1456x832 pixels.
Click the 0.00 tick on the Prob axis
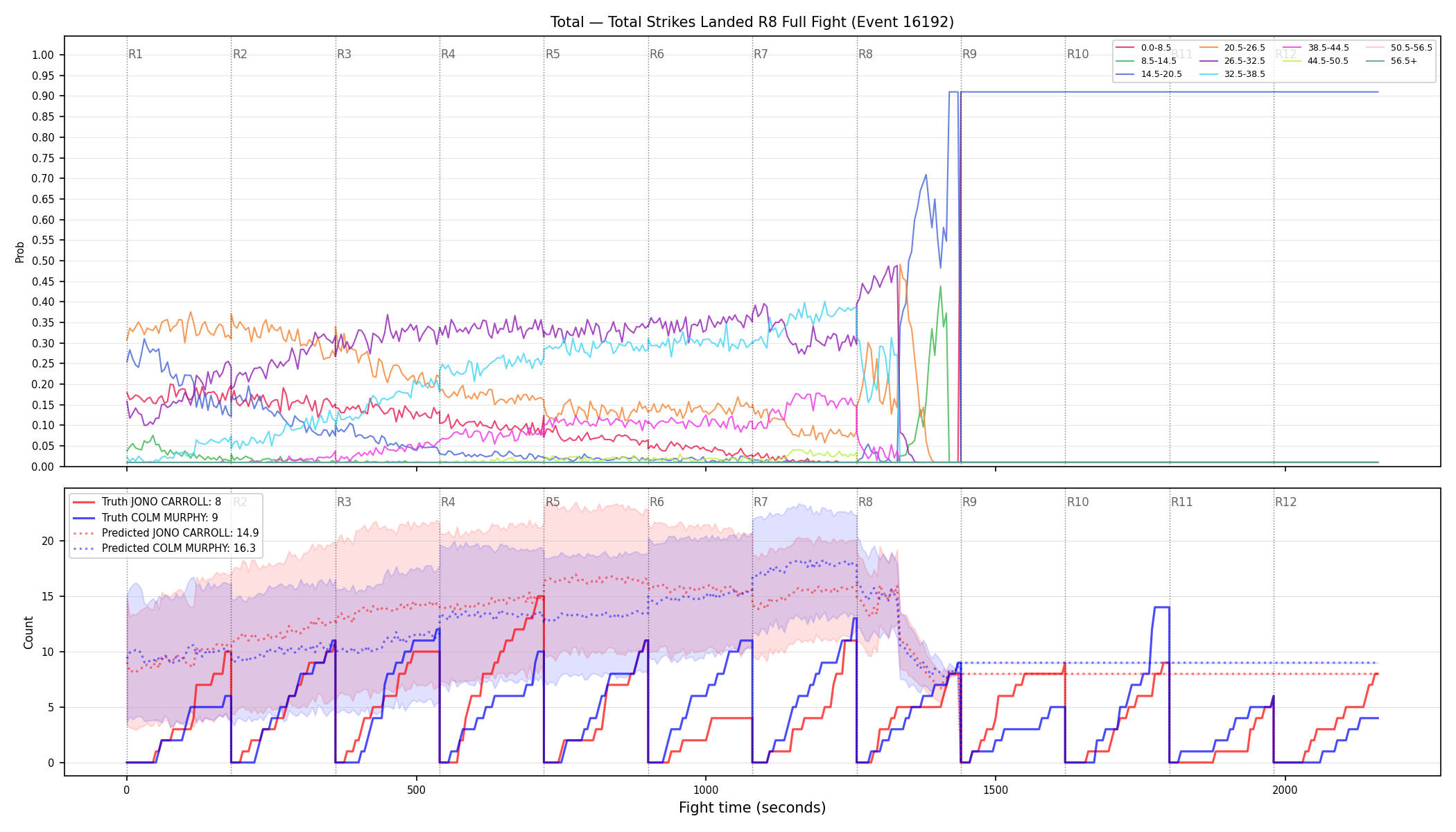pos(43,467)
